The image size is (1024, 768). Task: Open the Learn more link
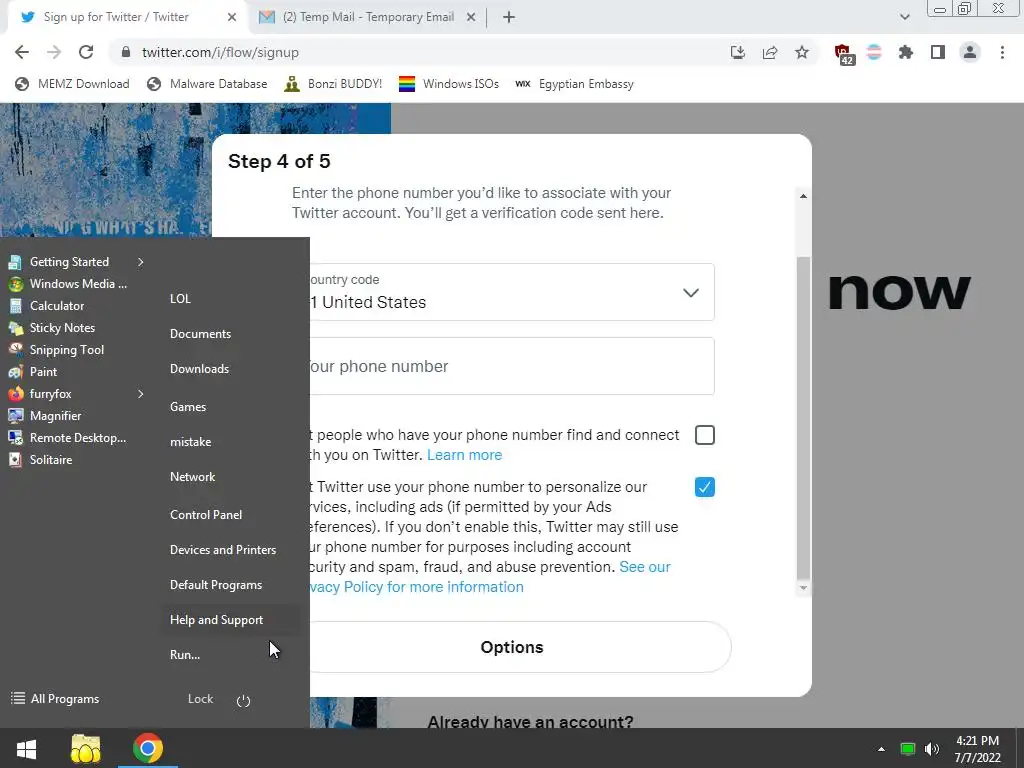pyautogui.click(x=464, y=455)
